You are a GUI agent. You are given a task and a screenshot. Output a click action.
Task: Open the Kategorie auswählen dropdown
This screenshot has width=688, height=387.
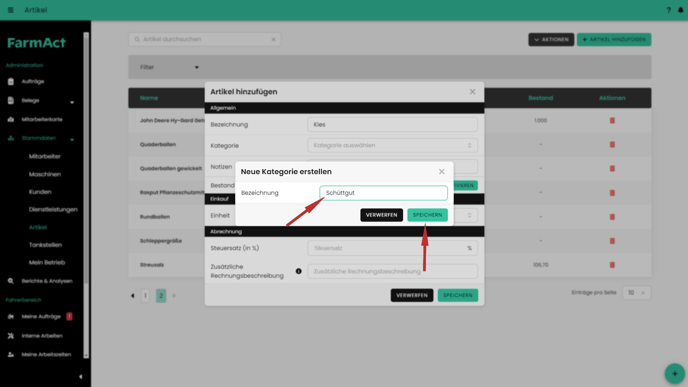coord(392,145)
